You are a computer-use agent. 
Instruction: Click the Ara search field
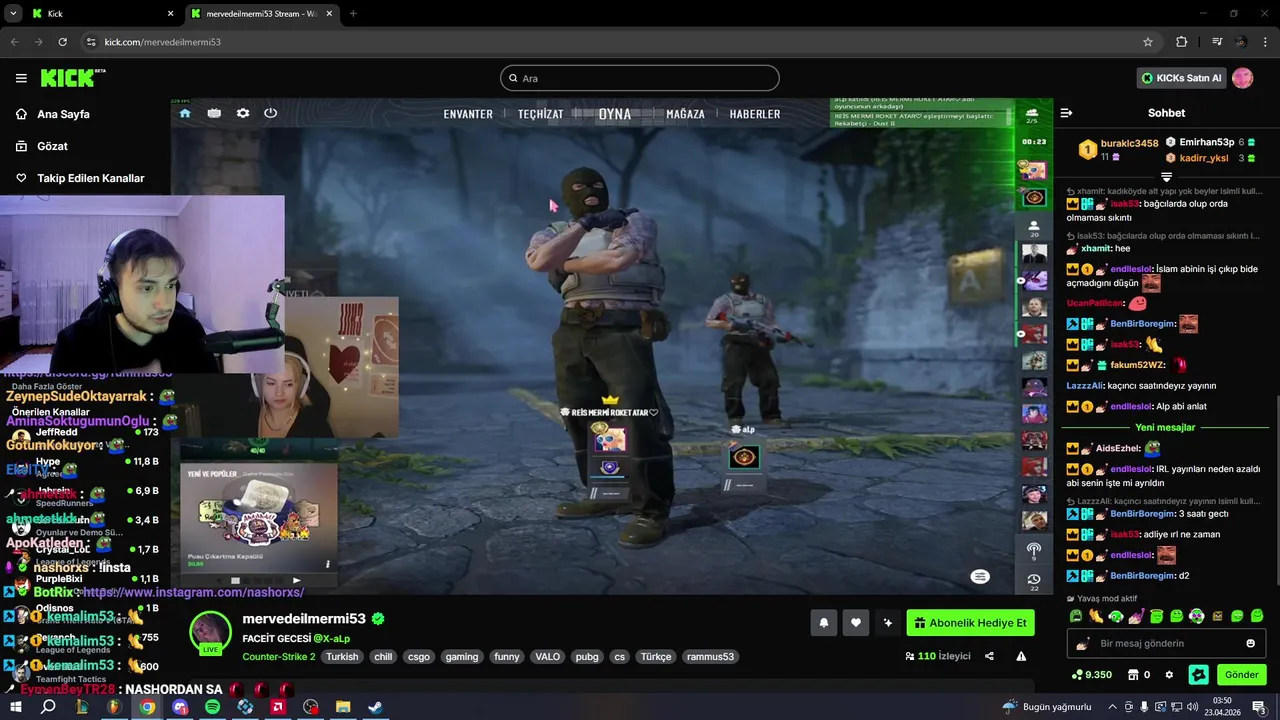coord(640,78)
